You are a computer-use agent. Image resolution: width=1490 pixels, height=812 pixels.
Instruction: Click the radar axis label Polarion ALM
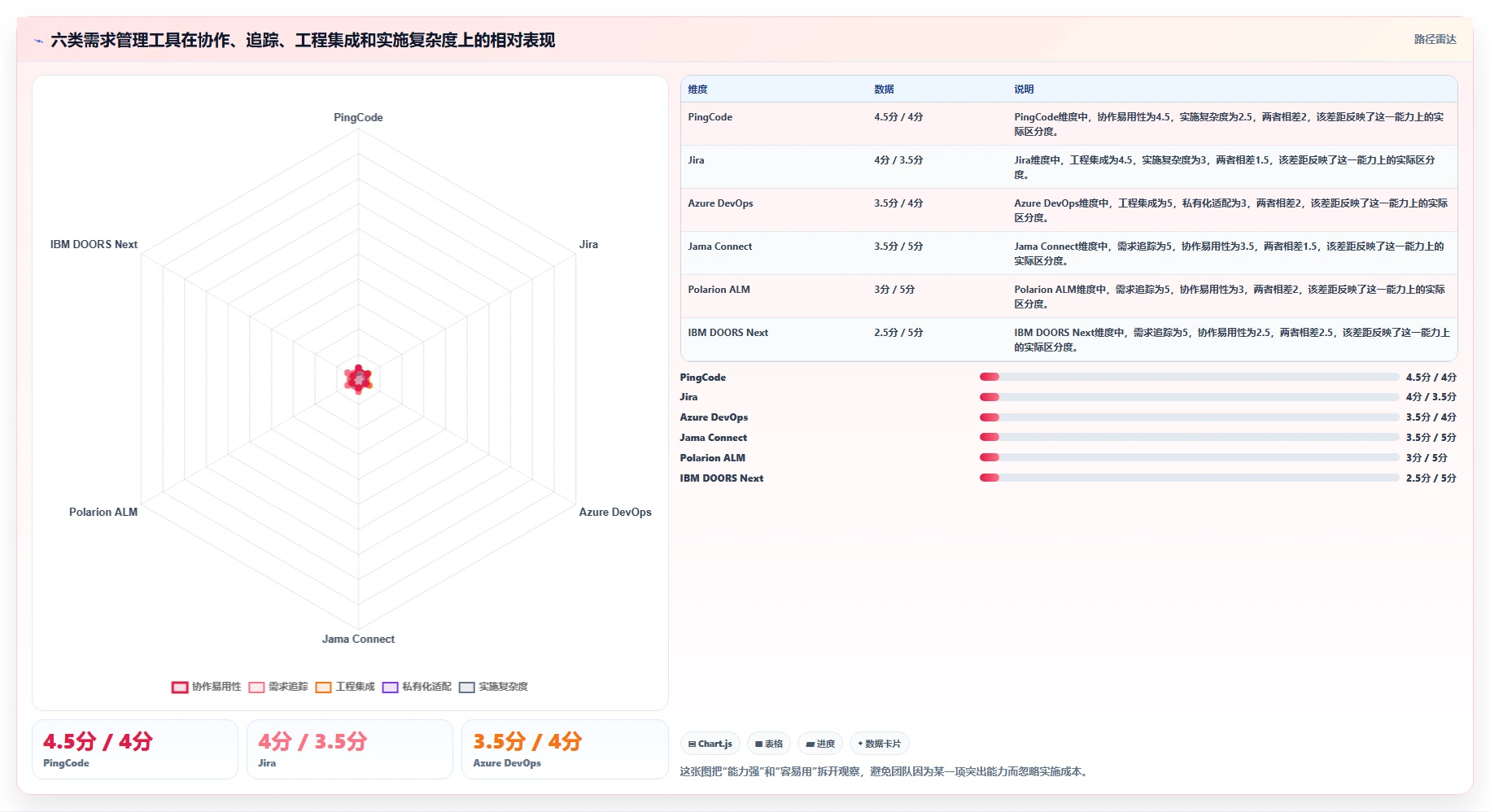tap(103, 512)
